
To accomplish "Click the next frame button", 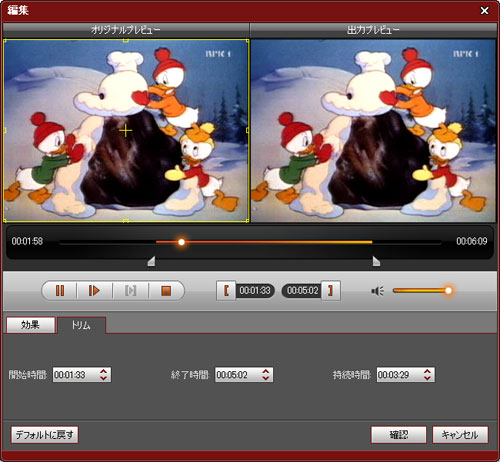I will tap(130, 291).
